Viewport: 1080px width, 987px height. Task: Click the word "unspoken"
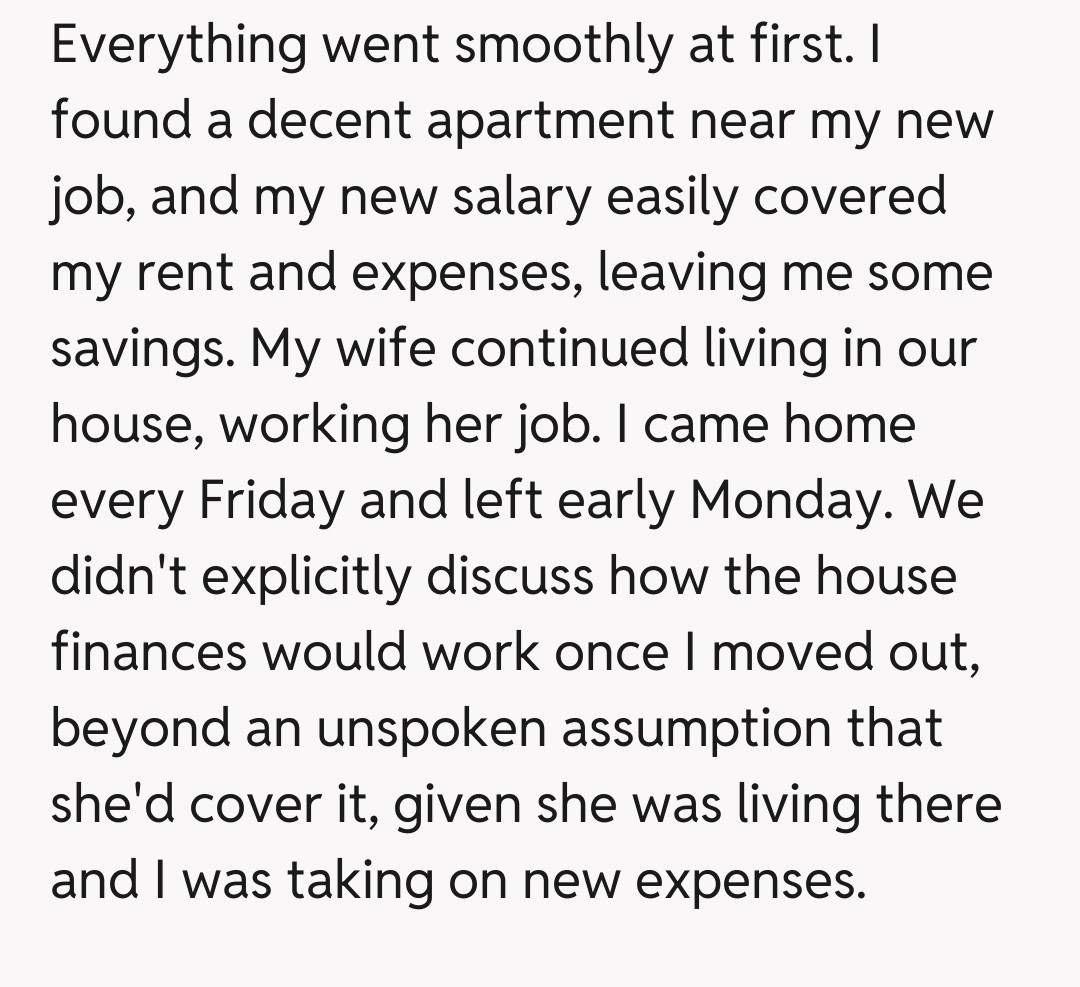click(431, 729)
